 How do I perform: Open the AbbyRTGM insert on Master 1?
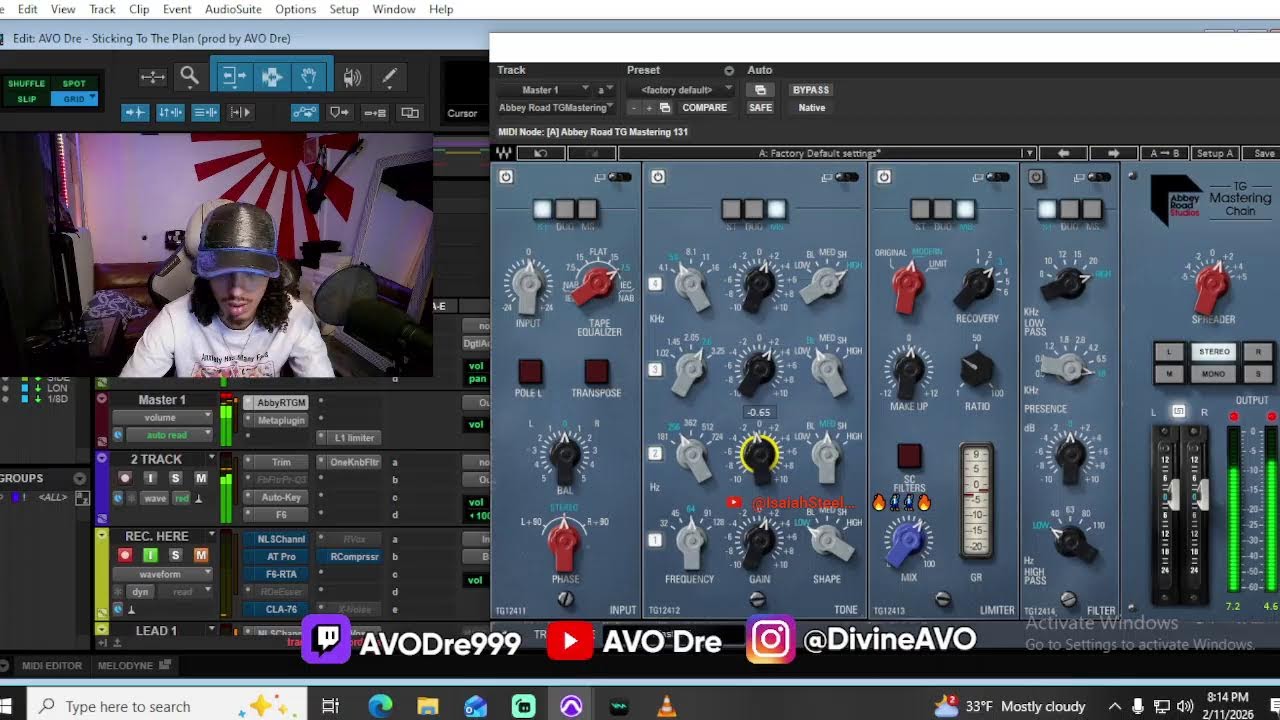tap(281, 402)
